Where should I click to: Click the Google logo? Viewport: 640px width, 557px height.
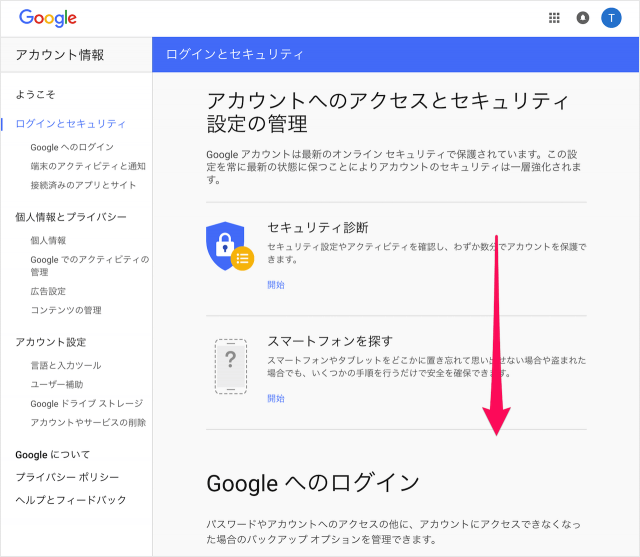48,18
